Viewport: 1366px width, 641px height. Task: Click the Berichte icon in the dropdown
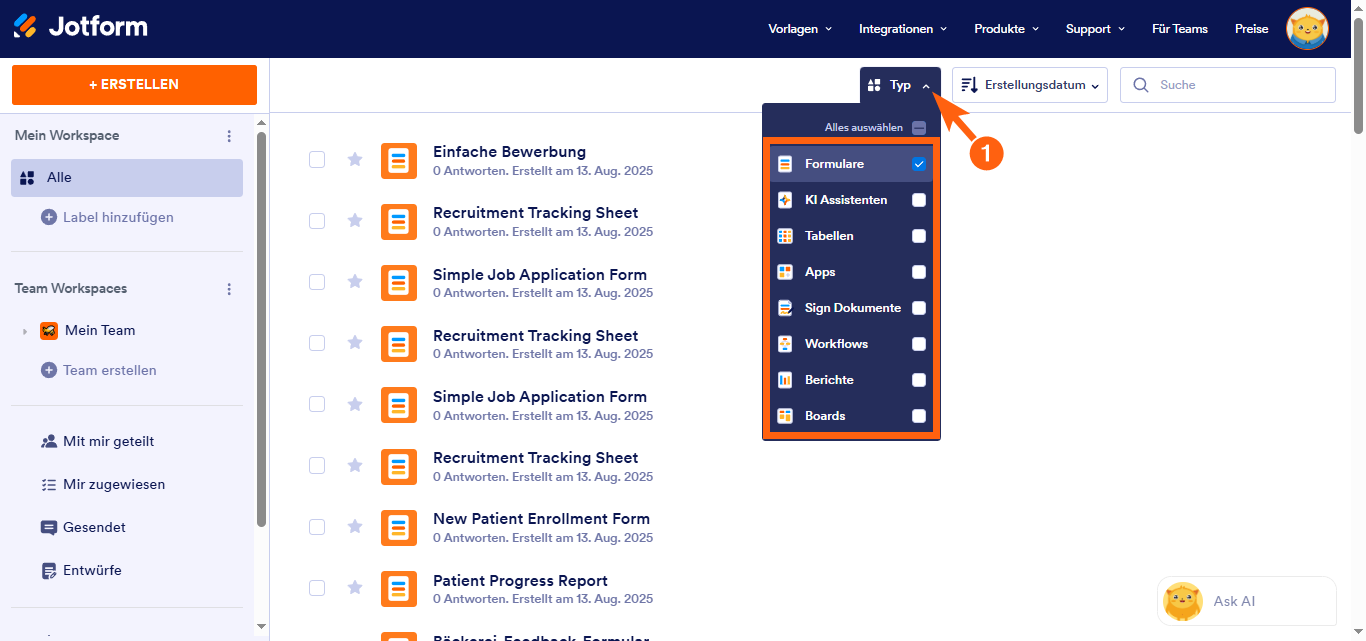785,380
